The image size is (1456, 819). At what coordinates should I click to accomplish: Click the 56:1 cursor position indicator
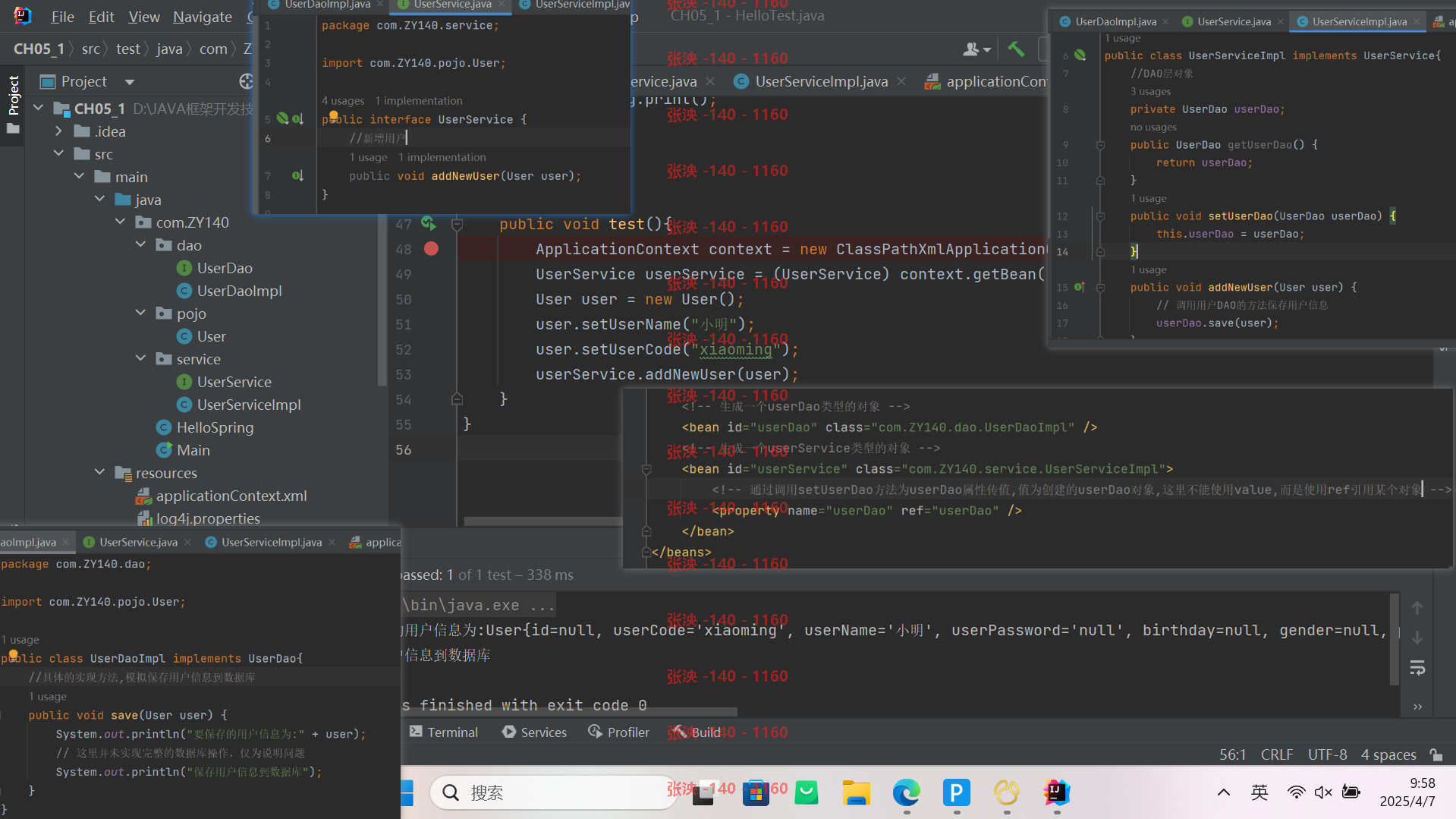point(1232,754)
